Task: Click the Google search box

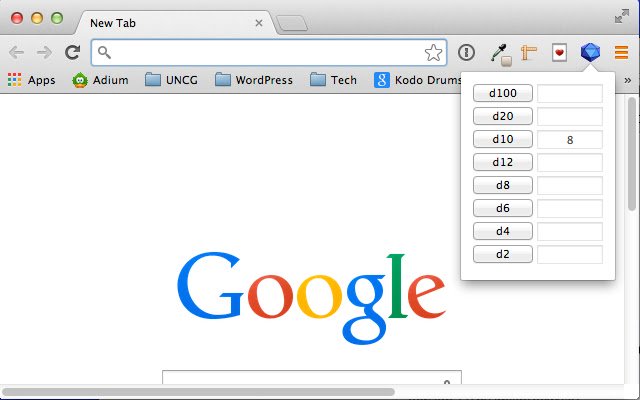Action: [312, 377]
